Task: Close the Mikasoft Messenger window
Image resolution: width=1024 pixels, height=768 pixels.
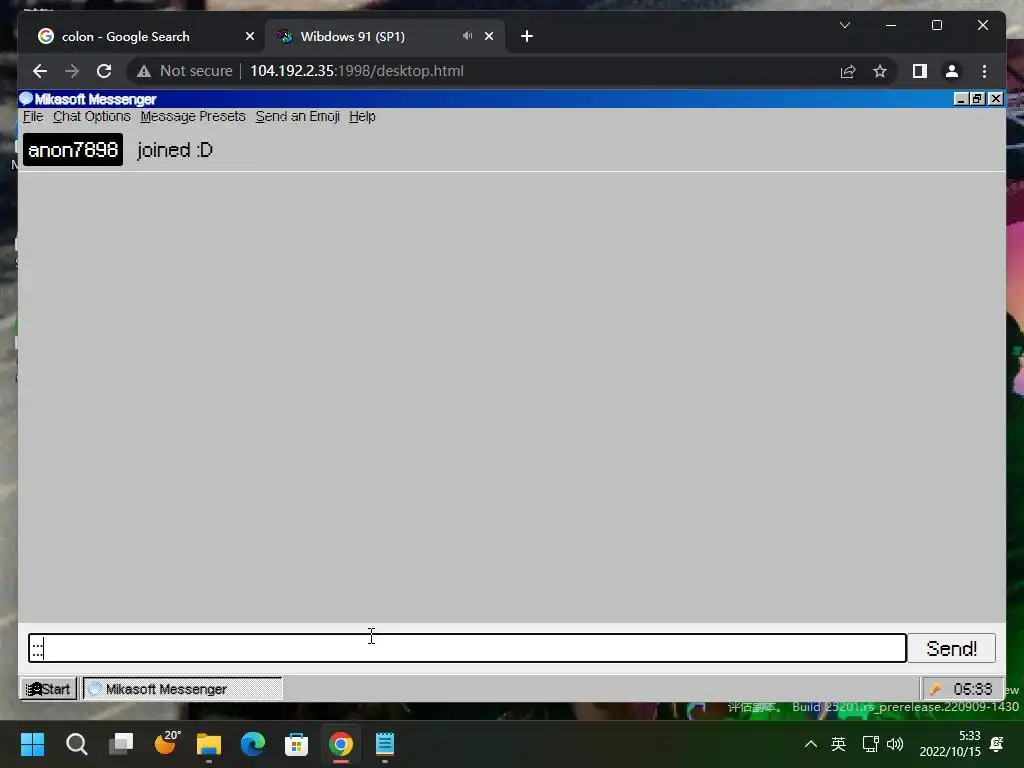Action: [x=995, y=99]
